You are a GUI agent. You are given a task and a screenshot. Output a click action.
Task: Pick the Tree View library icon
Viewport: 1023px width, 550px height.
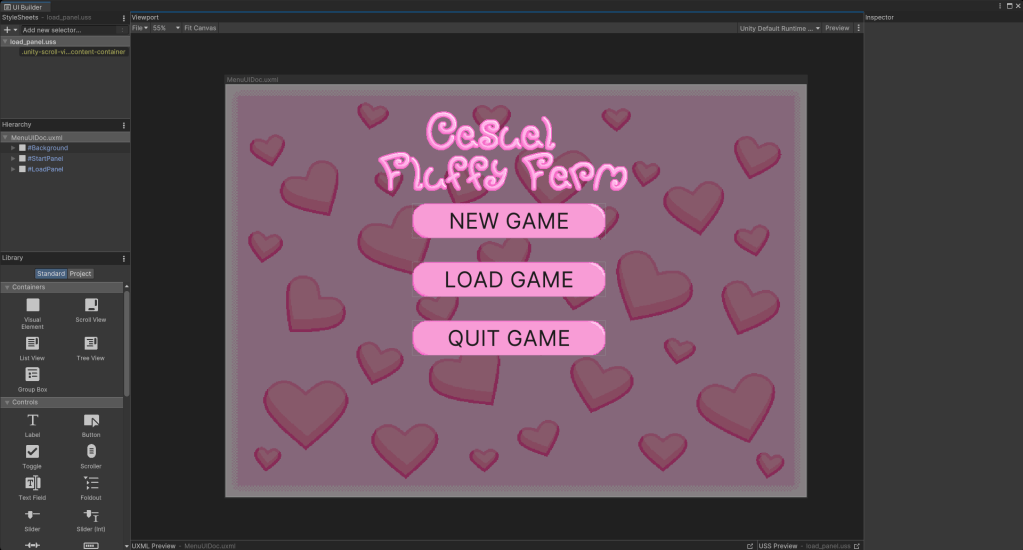pyautogui.click(x=91, y=343)
